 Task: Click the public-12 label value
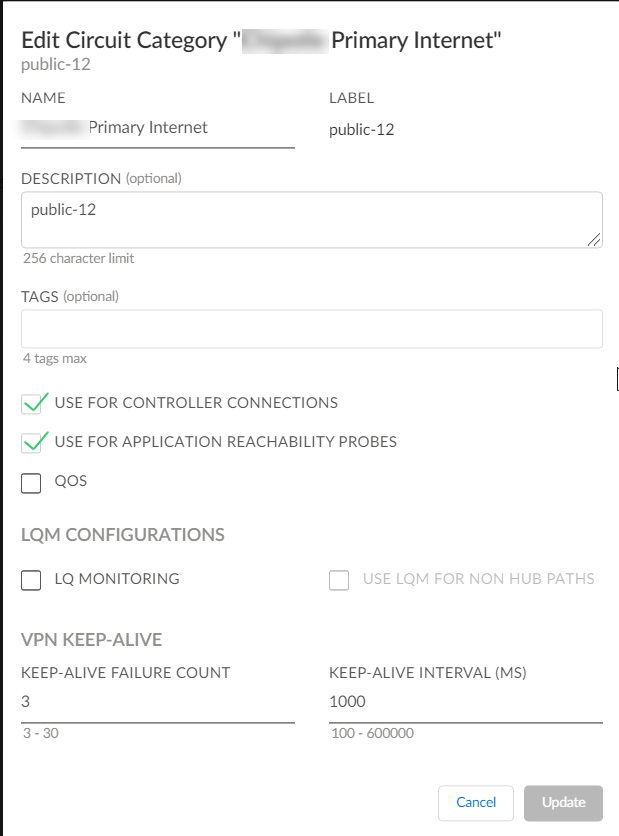(361, 129)
